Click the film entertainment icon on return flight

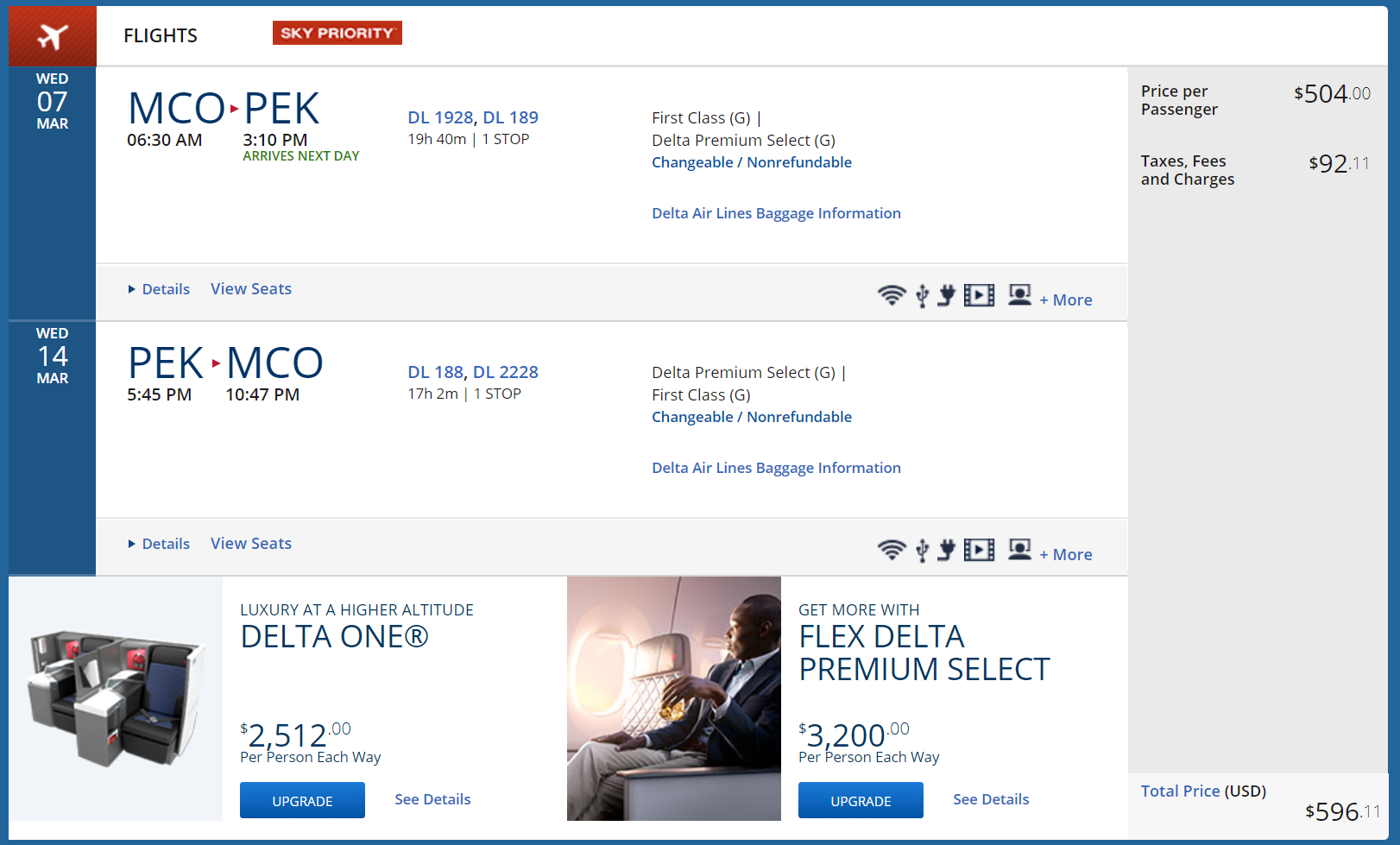[x=979, y=551]
